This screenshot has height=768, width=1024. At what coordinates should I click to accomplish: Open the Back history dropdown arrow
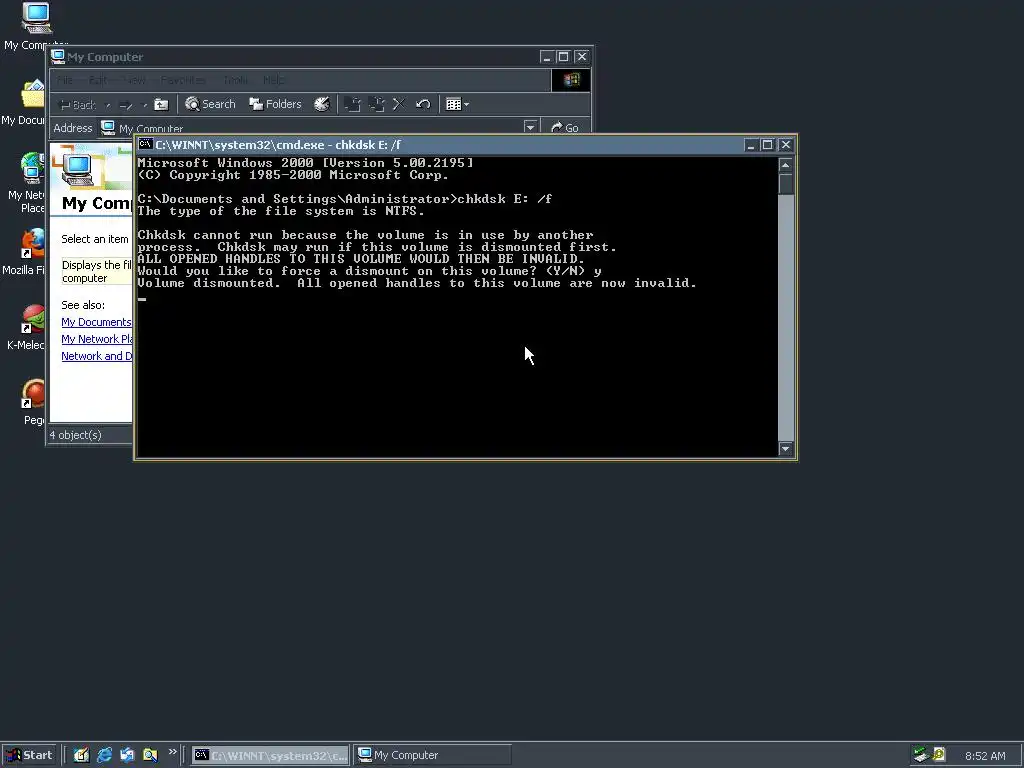point(108,104)
